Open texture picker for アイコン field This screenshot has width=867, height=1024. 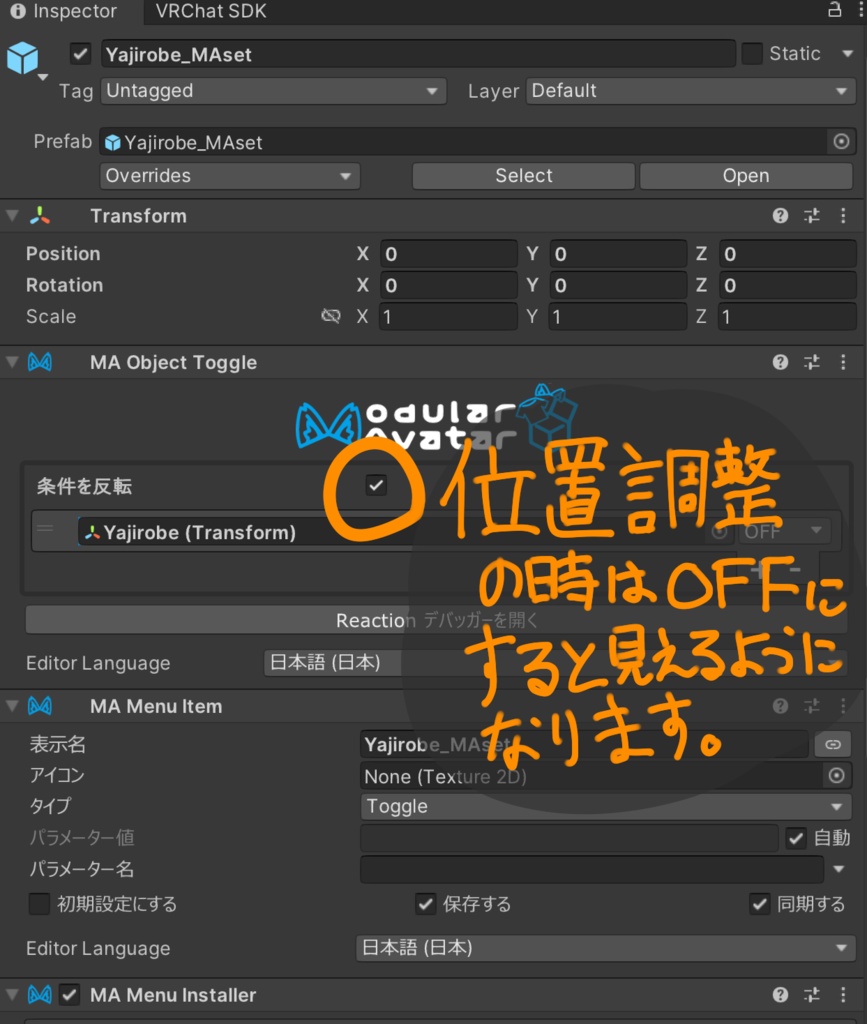coord(837,775)
